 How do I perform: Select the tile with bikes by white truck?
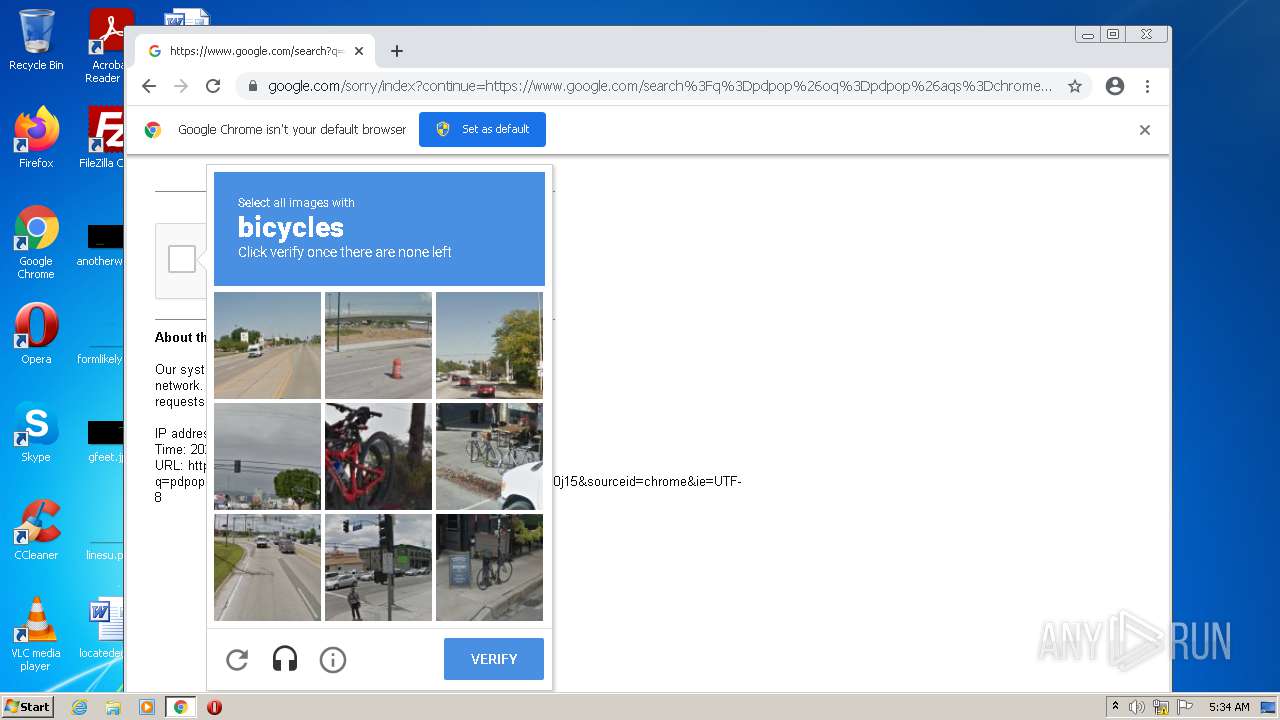click(489, 456)
